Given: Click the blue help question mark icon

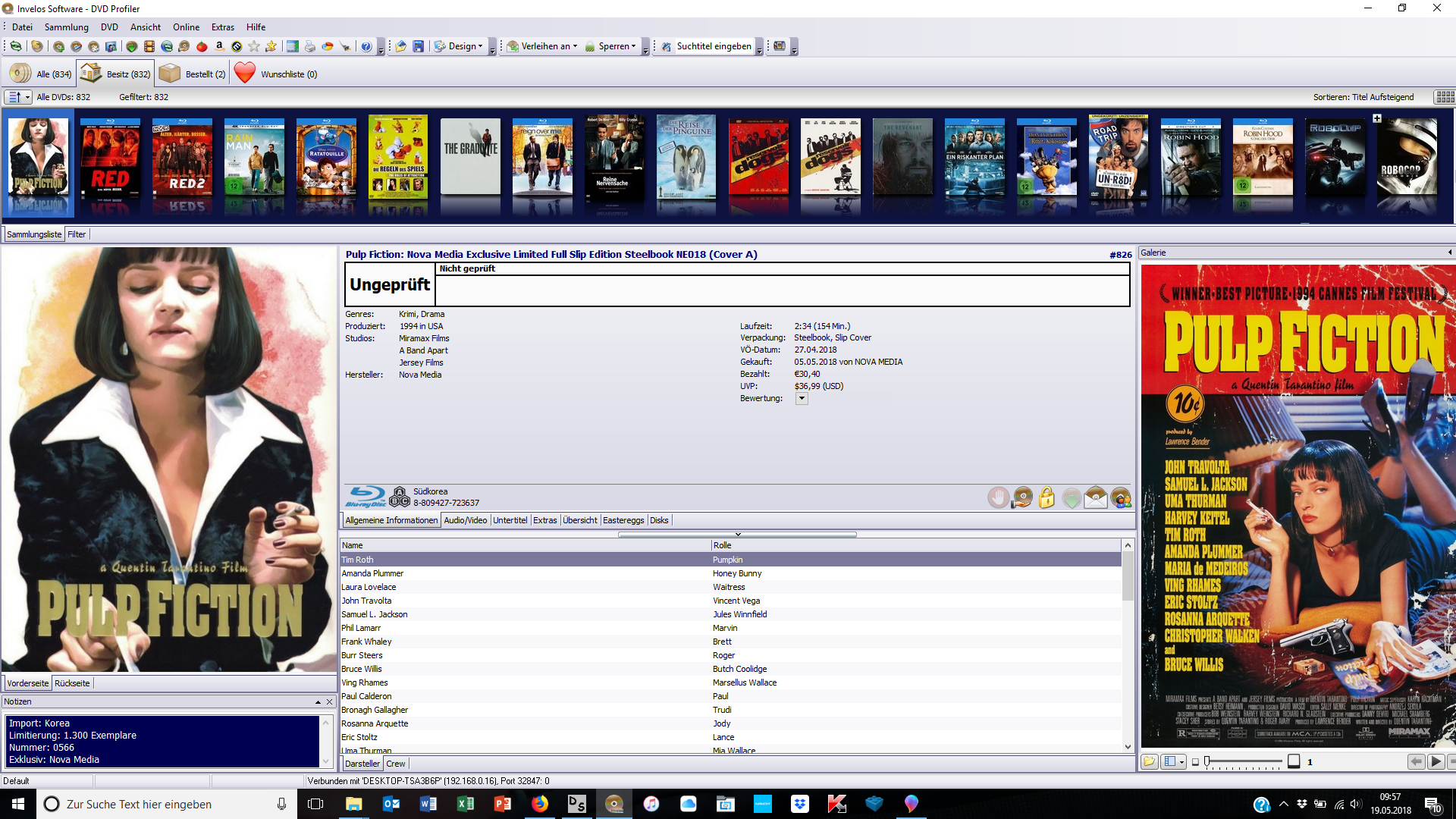Looking at the screenshot, I should 366,46.
